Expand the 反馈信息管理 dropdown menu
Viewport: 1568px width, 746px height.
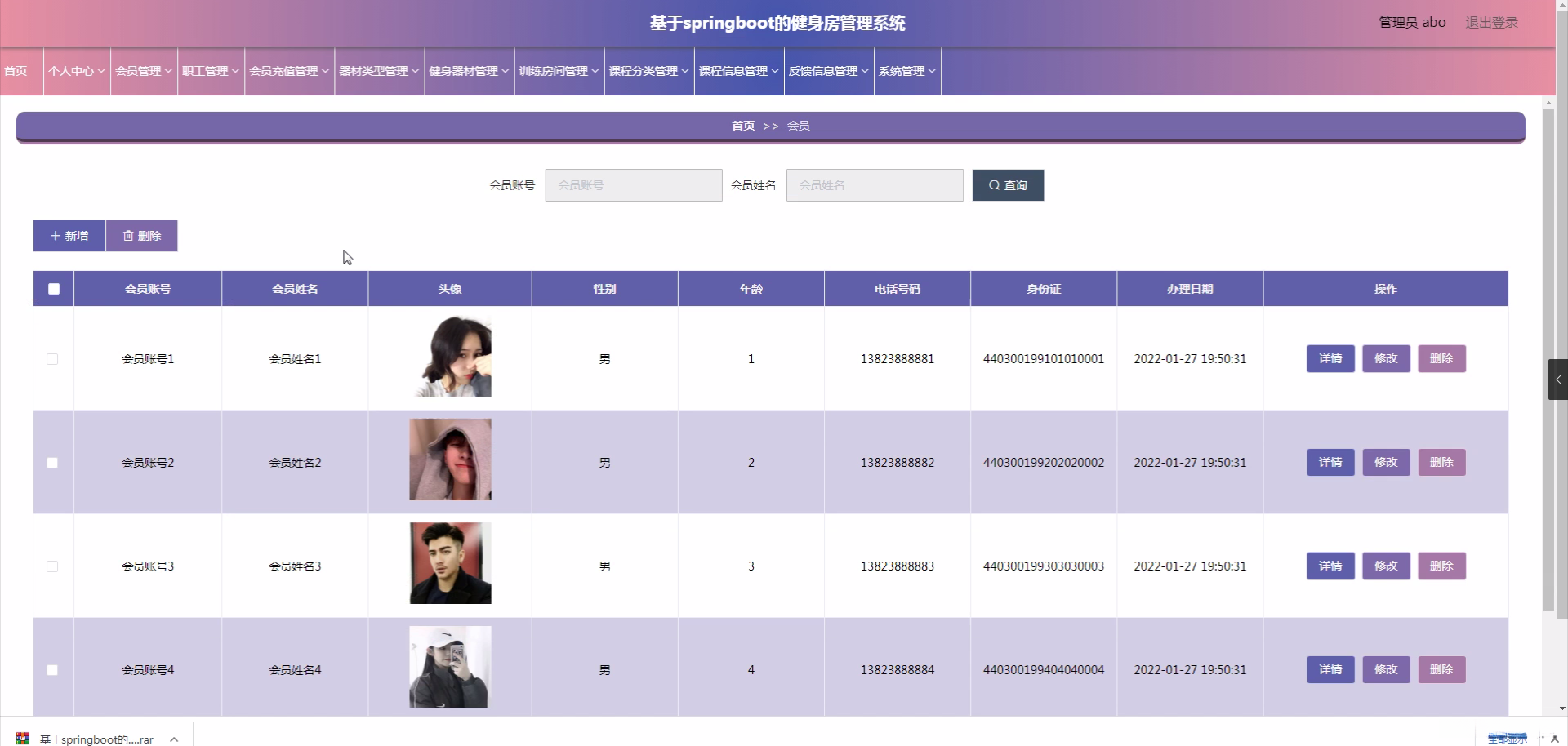pyautogui.click(x=829, y=71)
